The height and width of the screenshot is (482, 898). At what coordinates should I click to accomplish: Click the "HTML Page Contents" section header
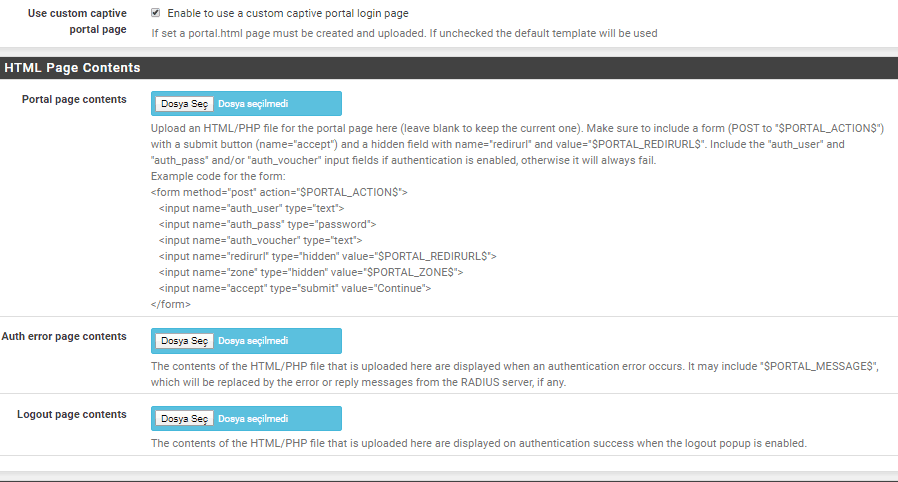[72, 68]
